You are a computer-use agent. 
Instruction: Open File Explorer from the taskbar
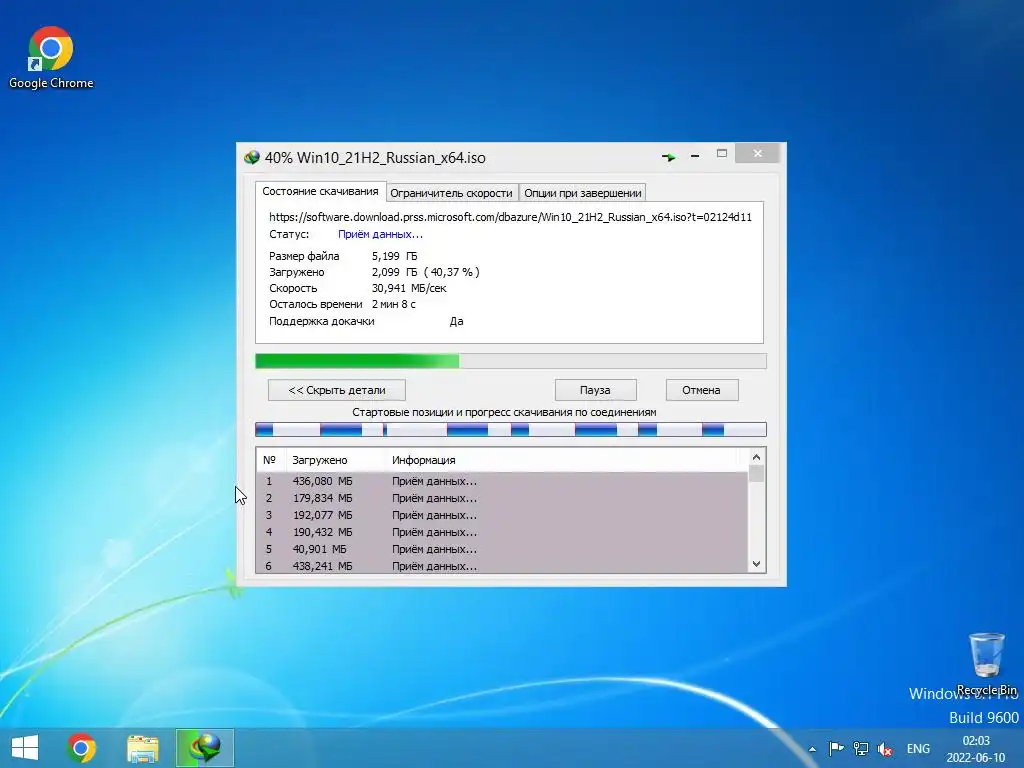pos(142,748)
